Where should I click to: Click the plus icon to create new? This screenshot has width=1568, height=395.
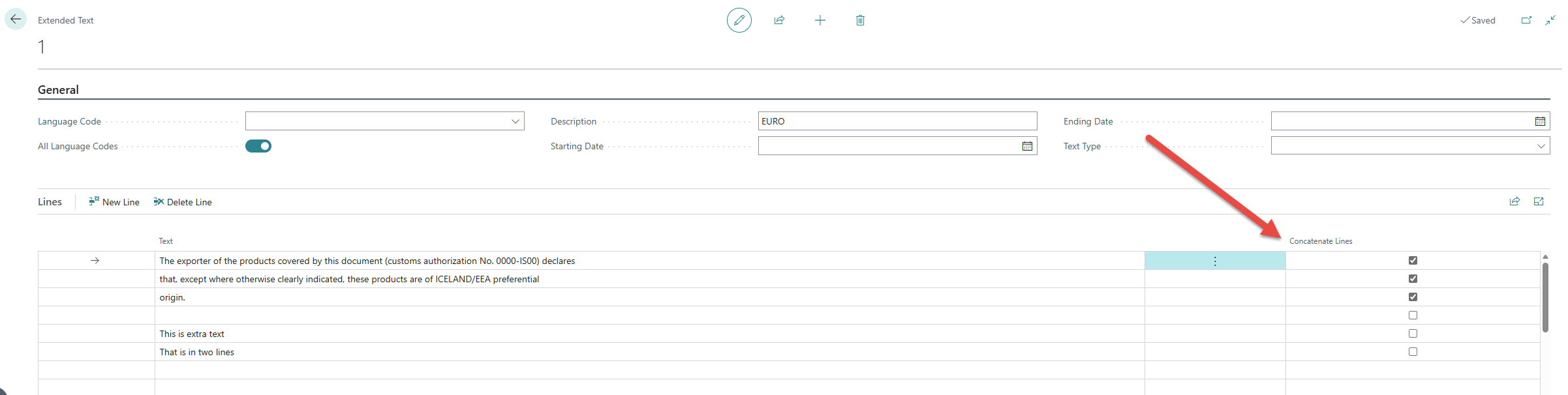coord(820,20)
